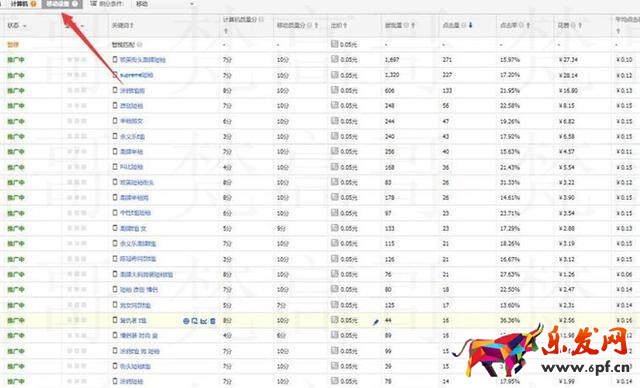Open the supreme keyword link
This screenshot has width=640, height=388.
[137, 75]
